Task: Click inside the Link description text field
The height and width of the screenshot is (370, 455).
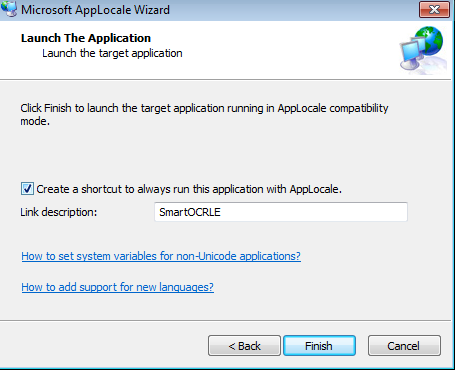Action: click(x=281, y=212)
